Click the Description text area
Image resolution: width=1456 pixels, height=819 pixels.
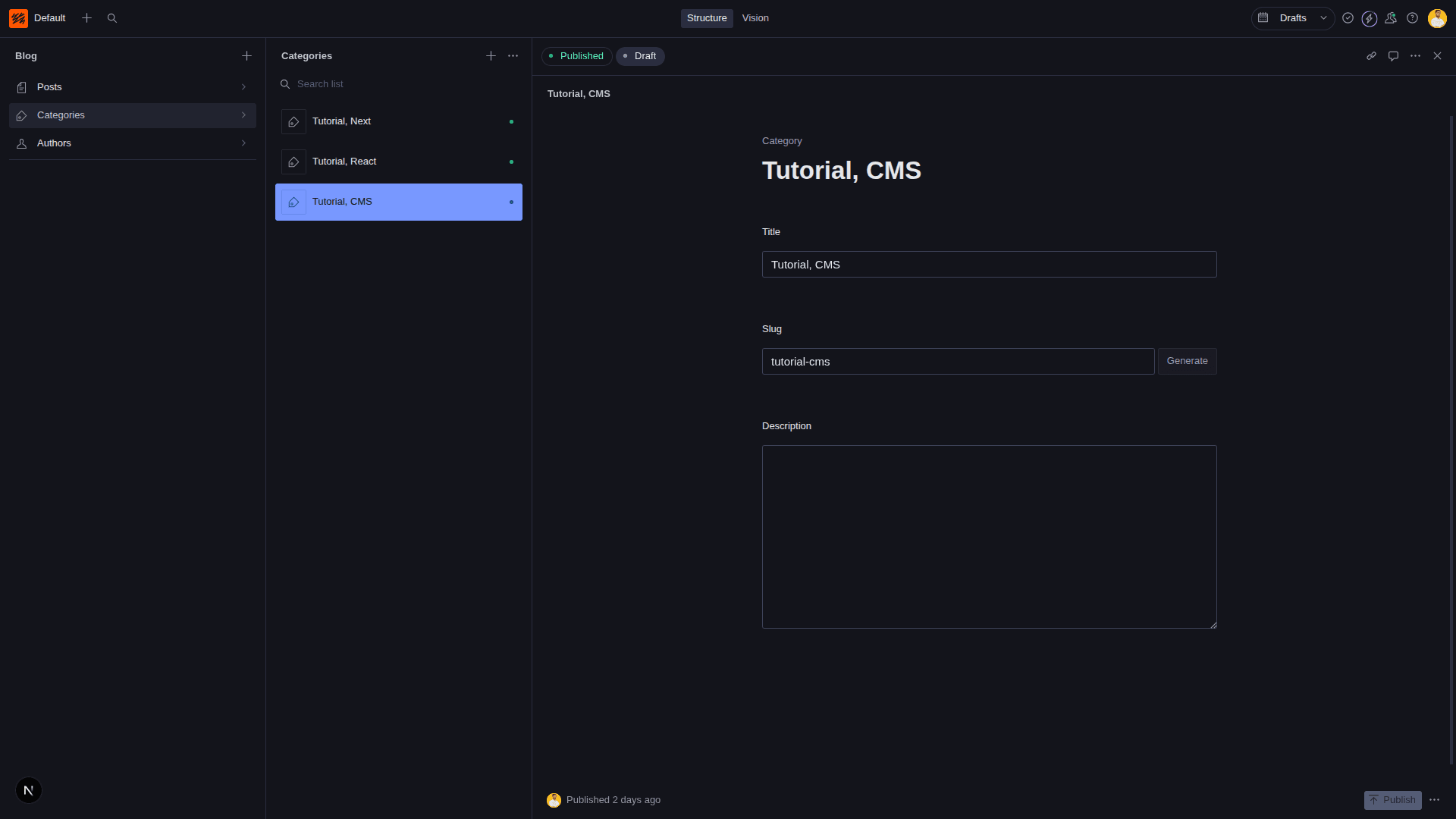[x=989, y=536]
